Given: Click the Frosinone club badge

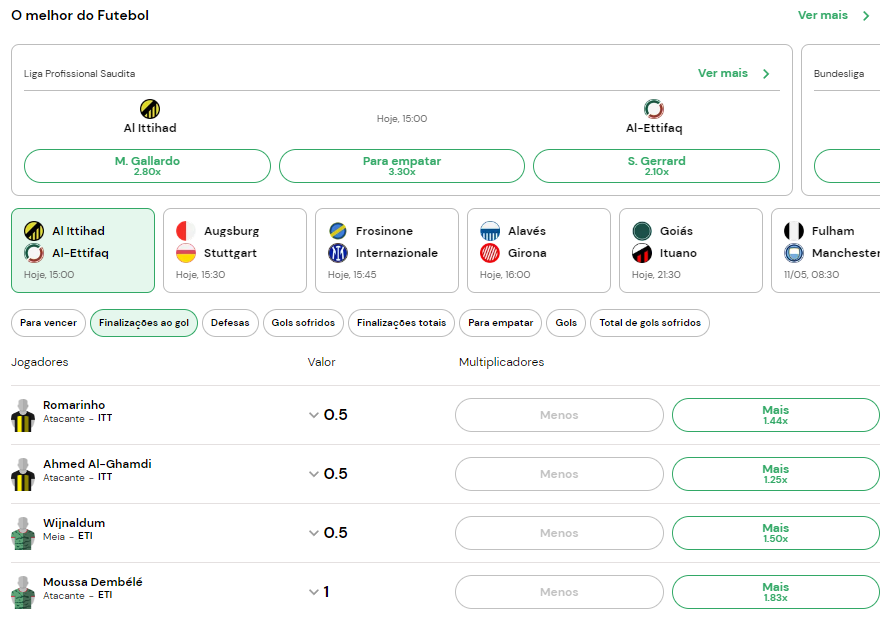Looking at the screenshot, I should [338, 231].
